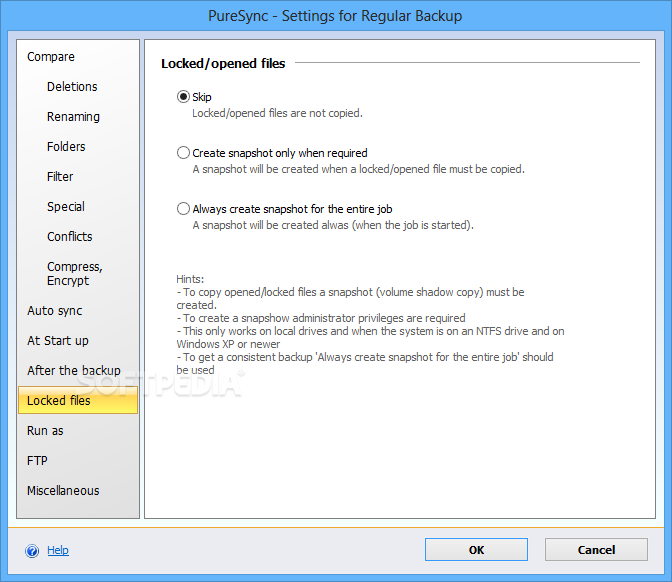672x582 pixels.
Task: Click the blue Help question mark icon
Action: 32,550
